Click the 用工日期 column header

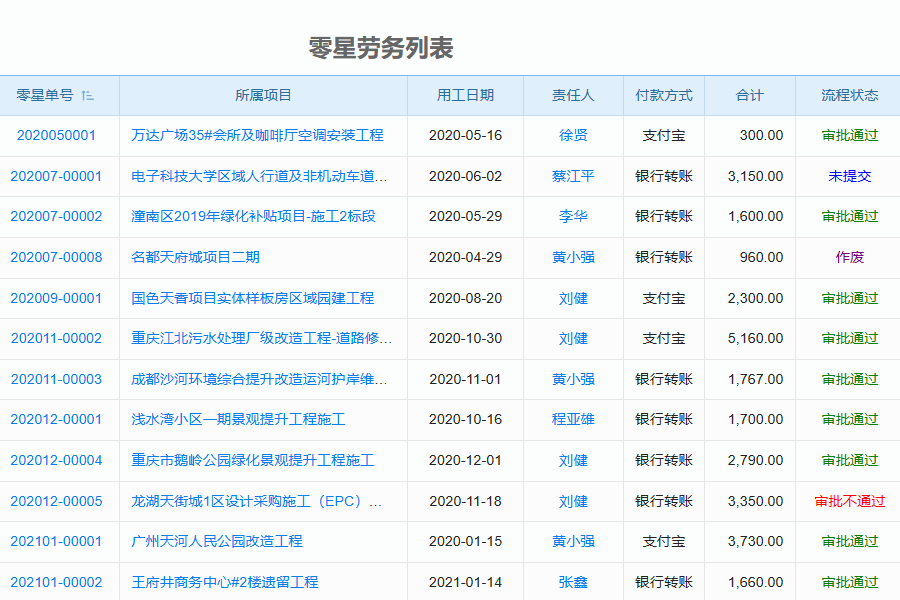point(465,95)
